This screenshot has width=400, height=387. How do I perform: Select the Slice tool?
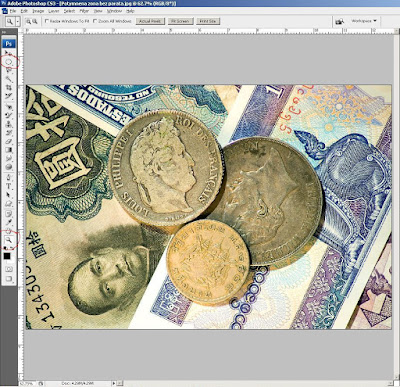click(x=9, y=96)
